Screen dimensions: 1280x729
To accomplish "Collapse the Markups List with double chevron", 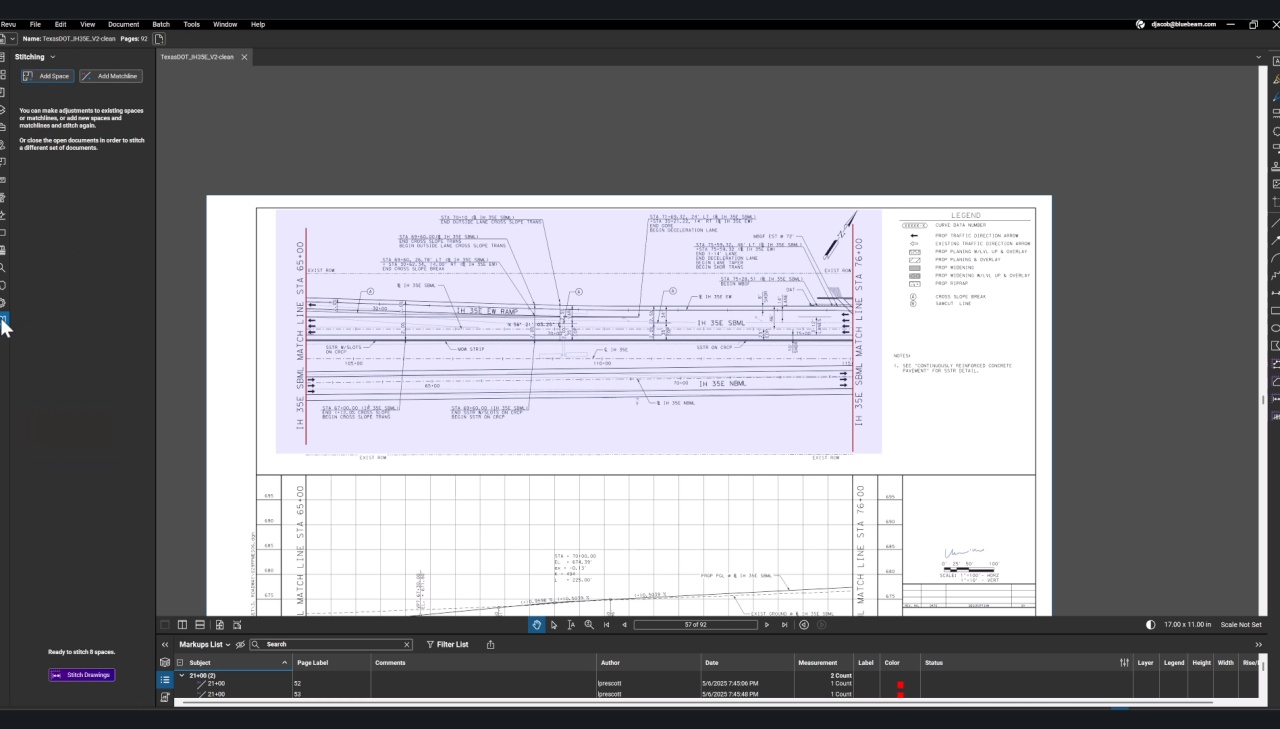I will coord(165,645).
